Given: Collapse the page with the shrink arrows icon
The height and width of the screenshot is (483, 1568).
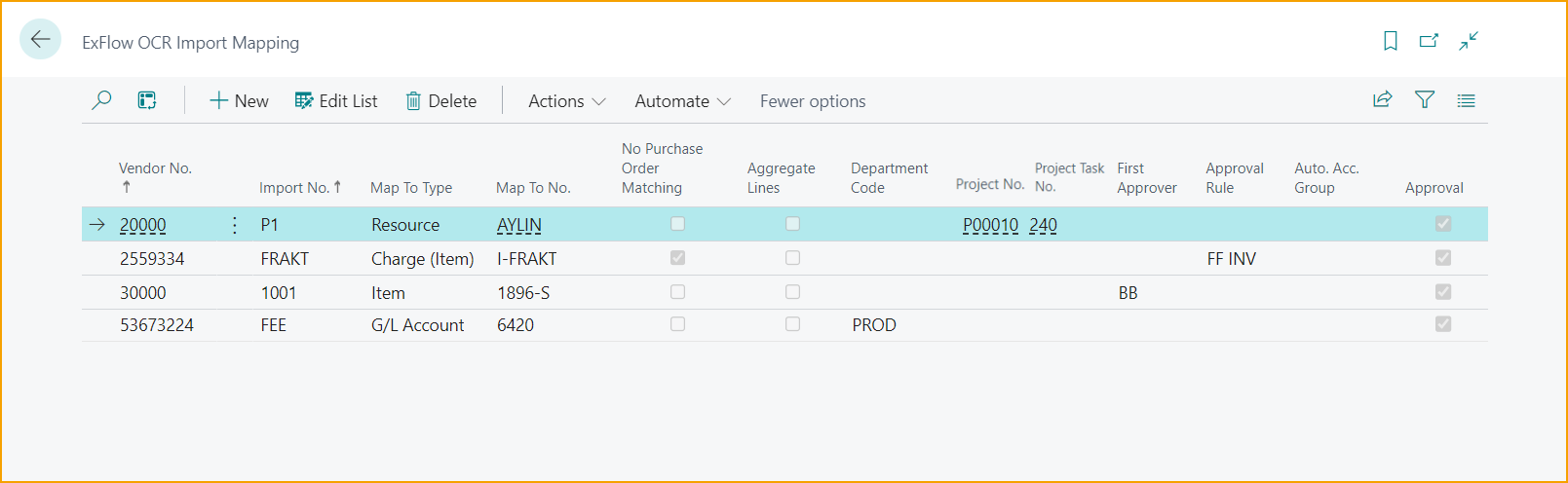Looking at the screenshot, I should point(1469,41).
